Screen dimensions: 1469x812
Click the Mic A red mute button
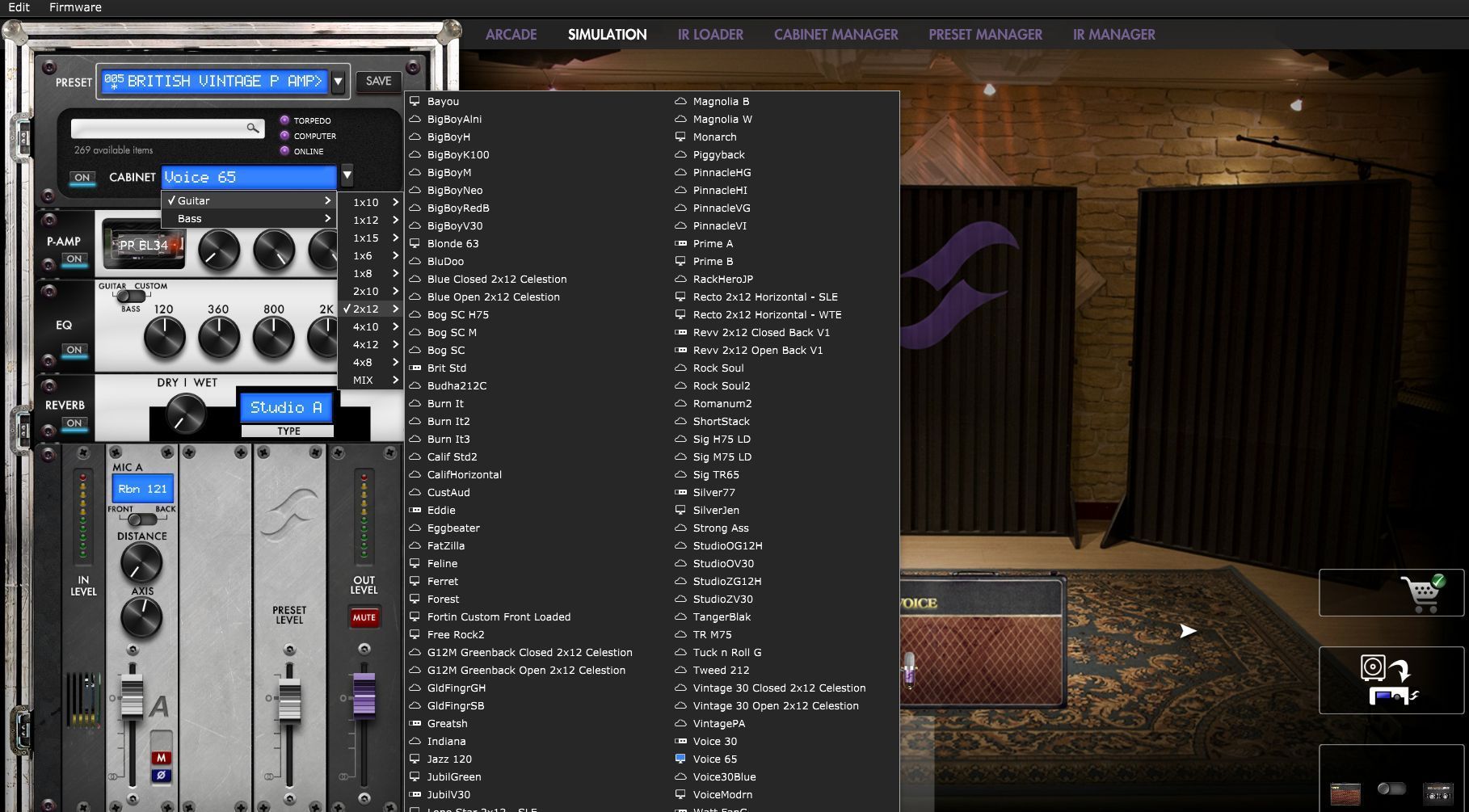pos(161,758)
